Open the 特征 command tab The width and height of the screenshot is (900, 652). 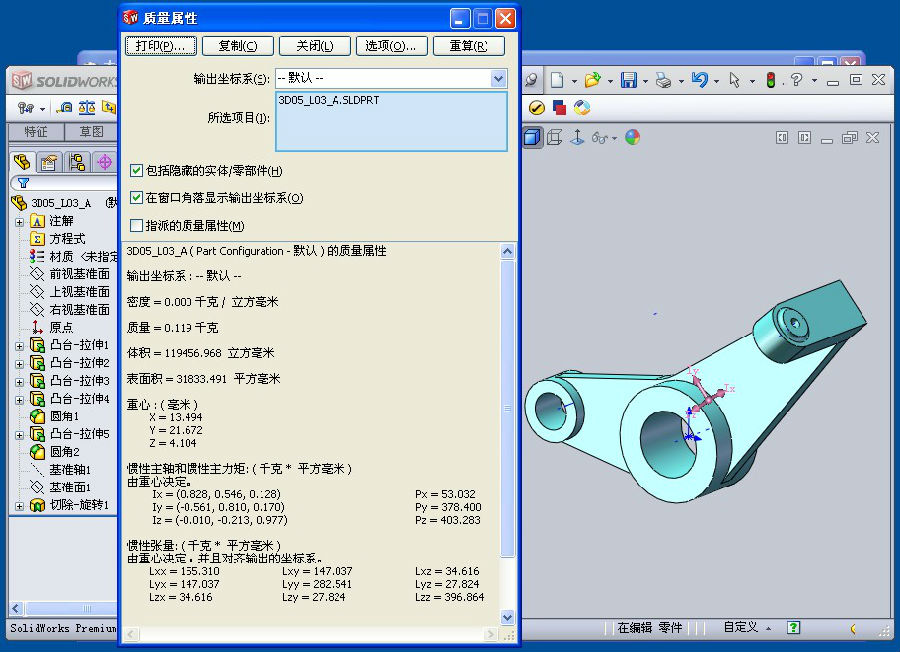click(x=36, y=132)
